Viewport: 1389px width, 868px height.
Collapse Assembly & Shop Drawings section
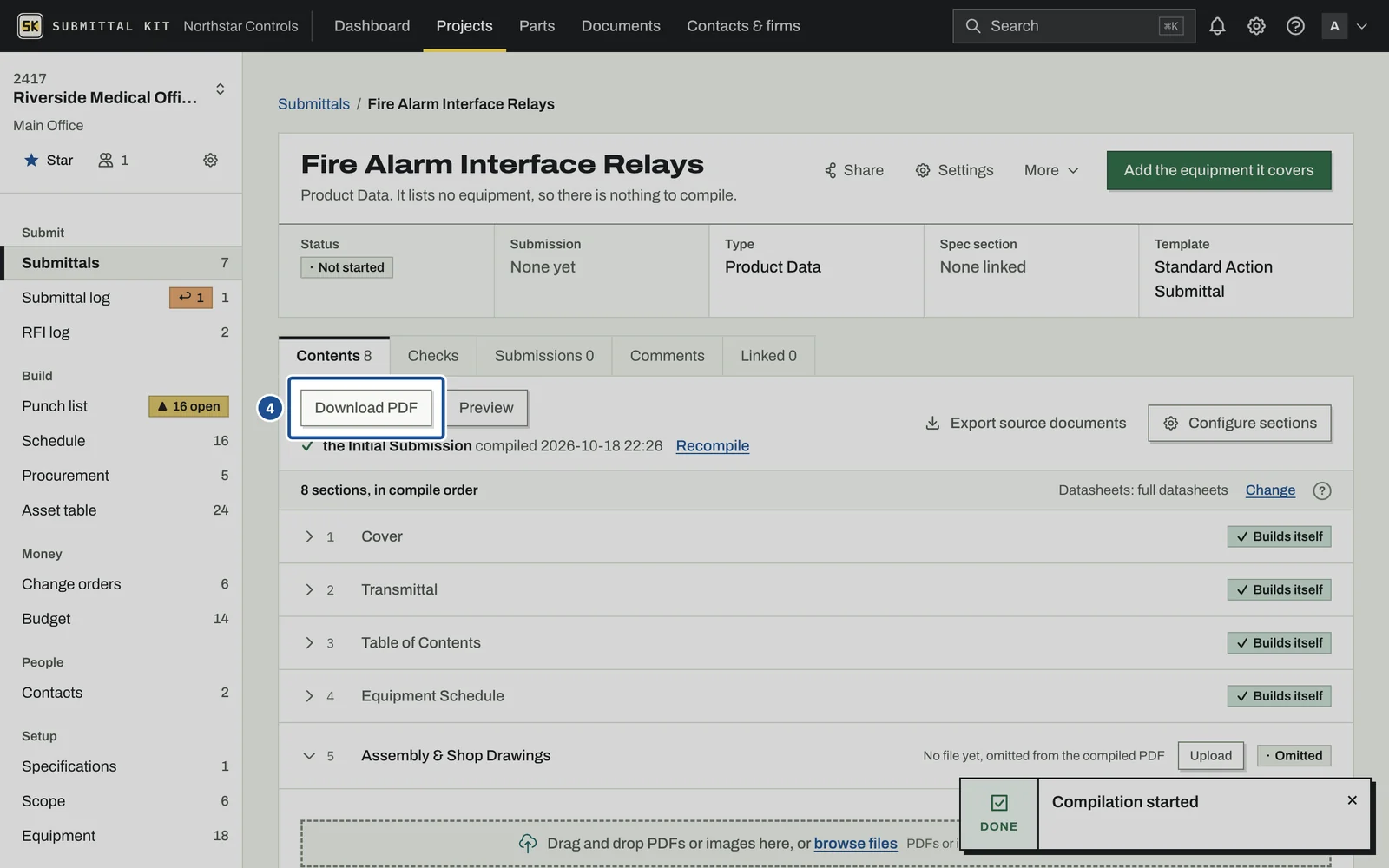point(308,756)
